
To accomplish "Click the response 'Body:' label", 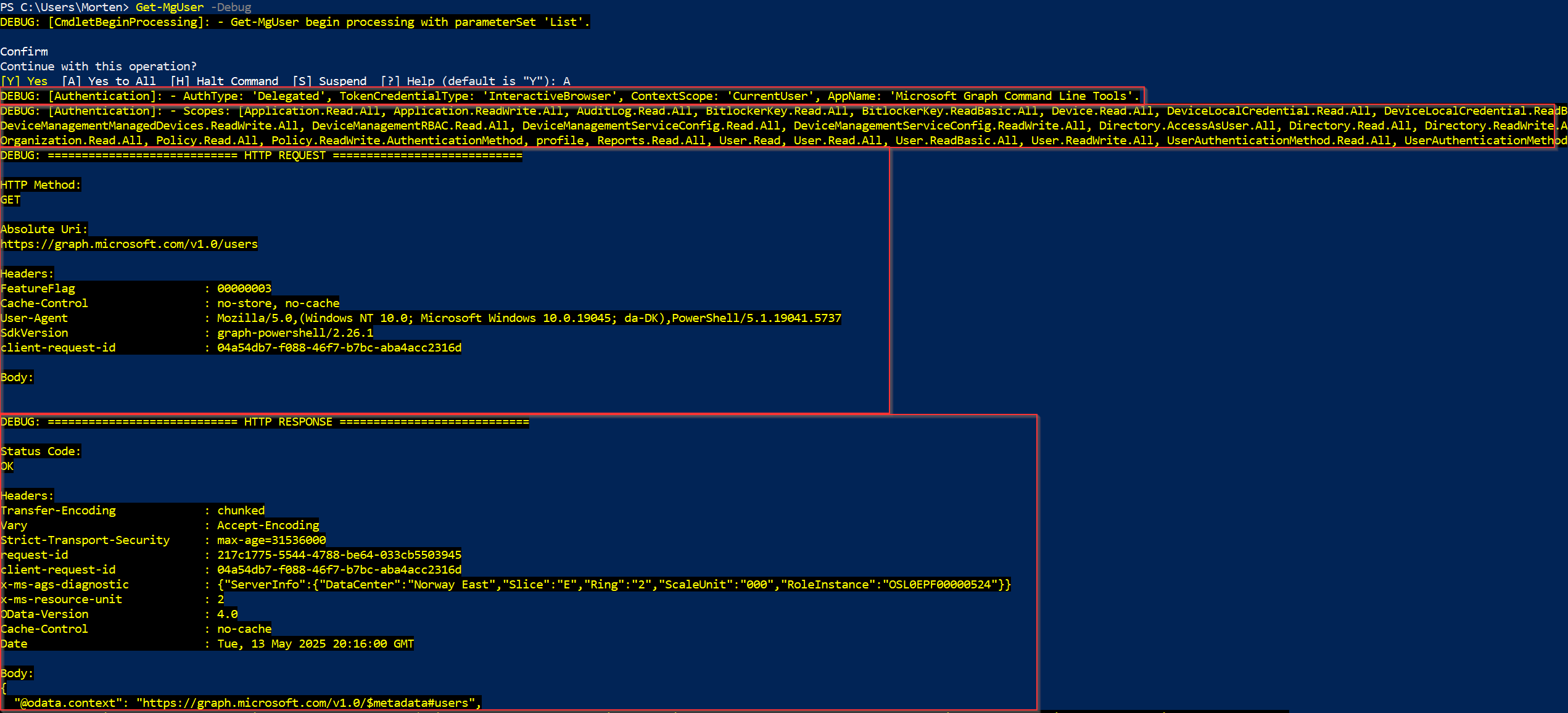I will [17, 674].
